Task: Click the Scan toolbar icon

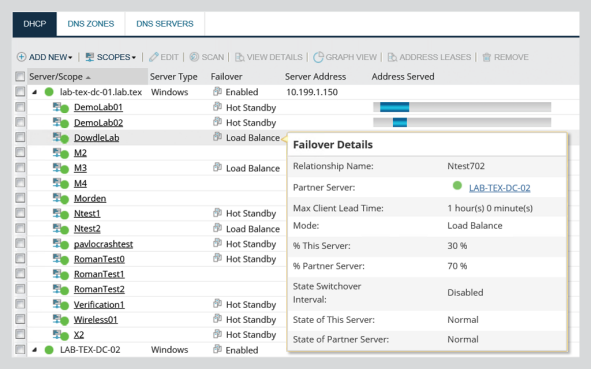Action: tap(194, 57)
